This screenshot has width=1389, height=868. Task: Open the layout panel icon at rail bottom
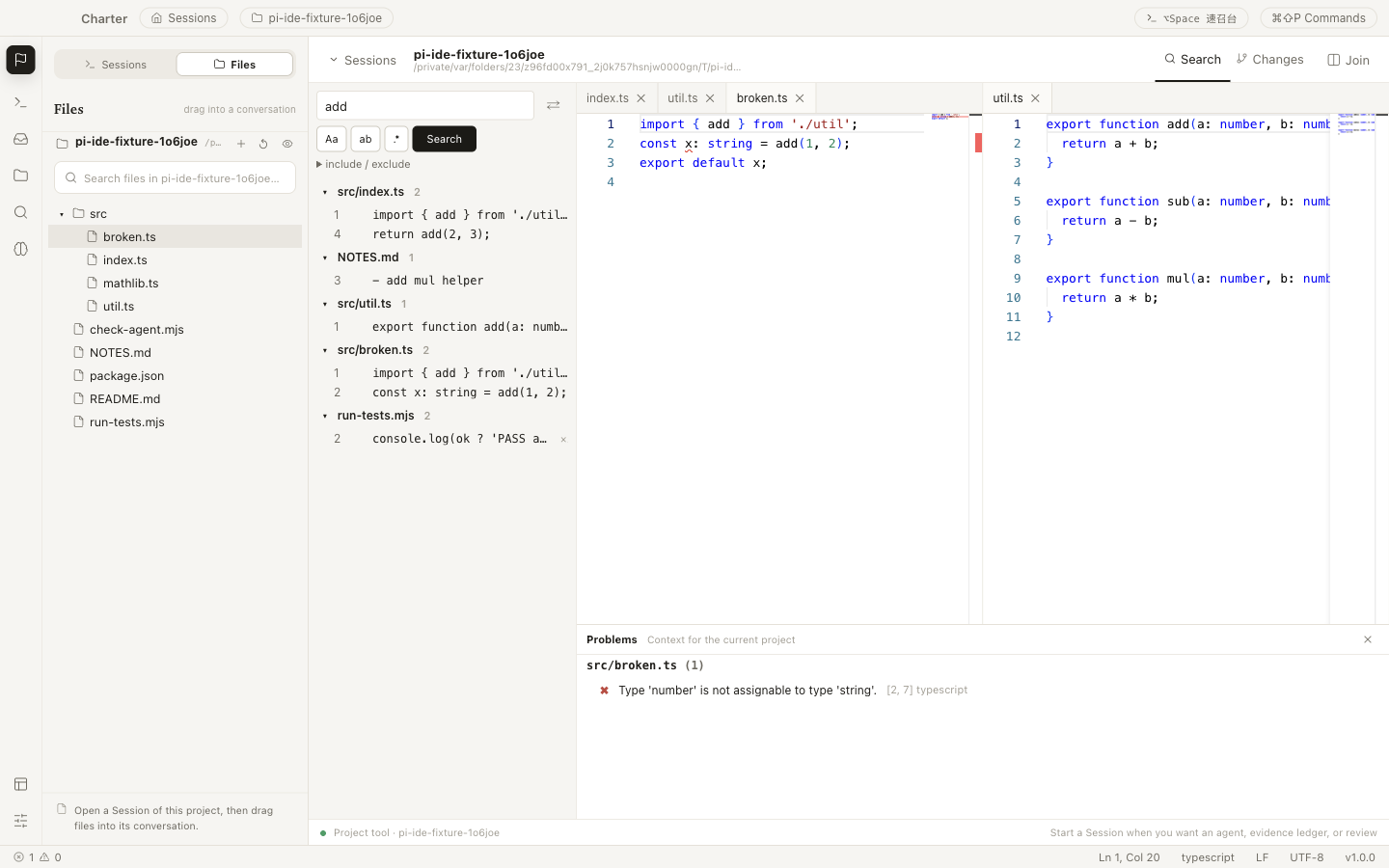[x=20, y=784]
